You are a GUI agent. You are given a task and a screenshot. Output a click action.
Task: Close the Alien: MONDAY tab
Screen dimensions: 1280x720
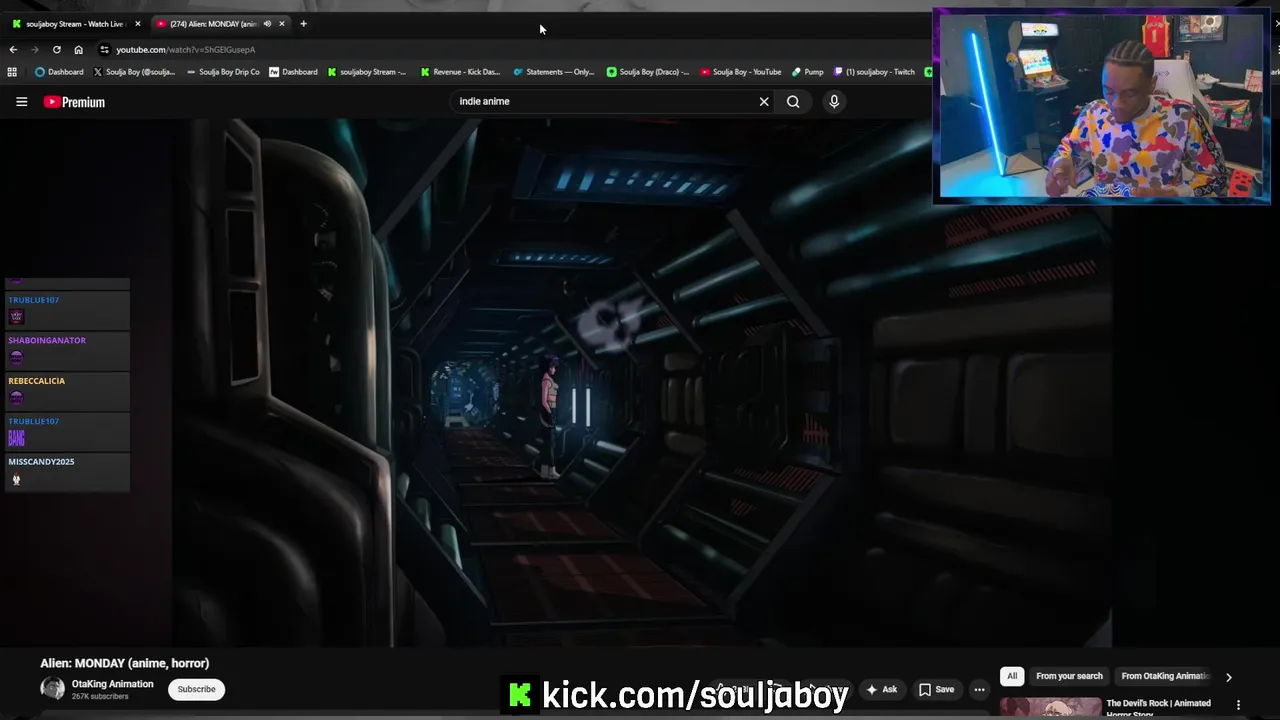point(282,23)
